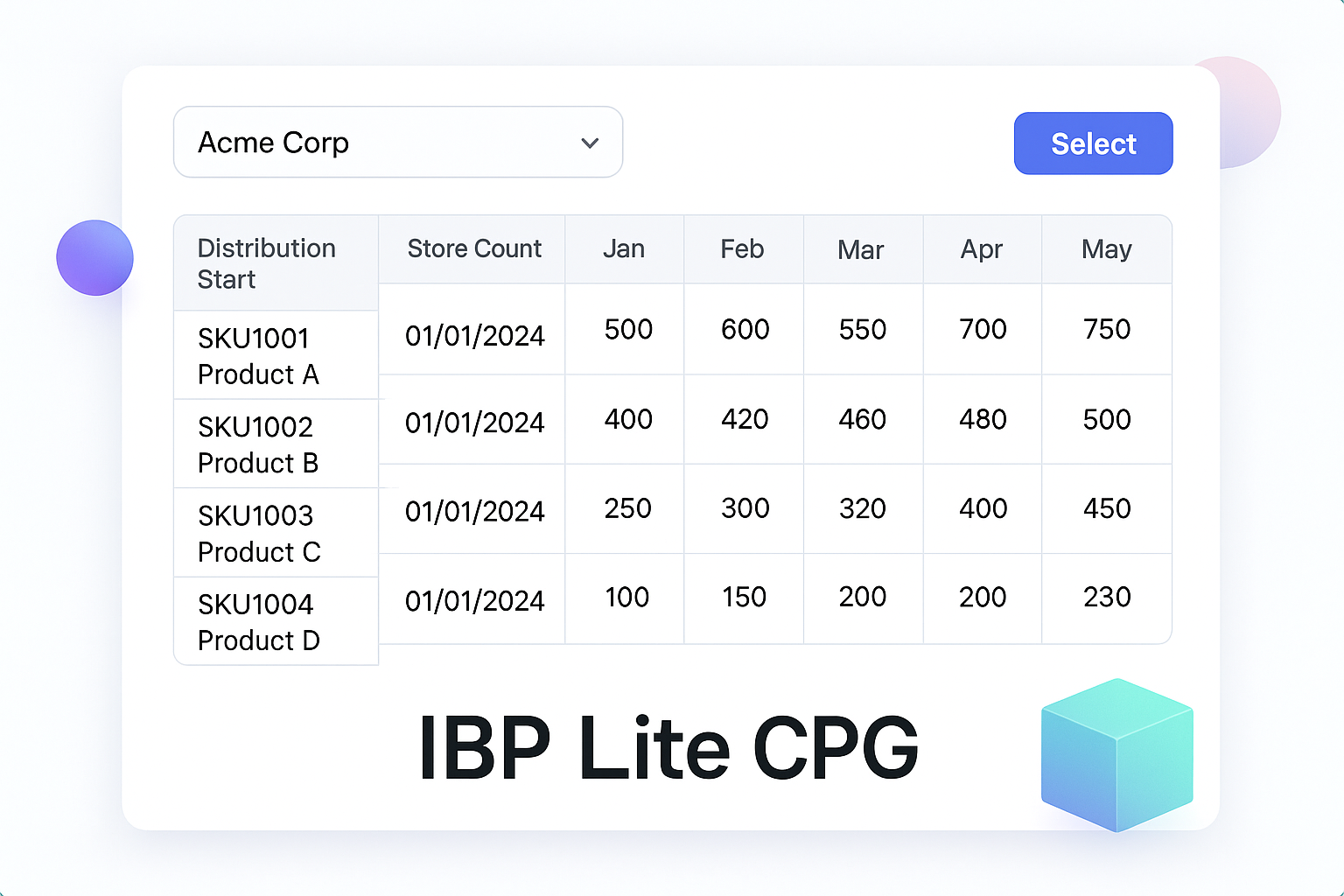1344x896 pixels.
Task: Click the Feb value 600 for Product A
Action: pos(743,330)
